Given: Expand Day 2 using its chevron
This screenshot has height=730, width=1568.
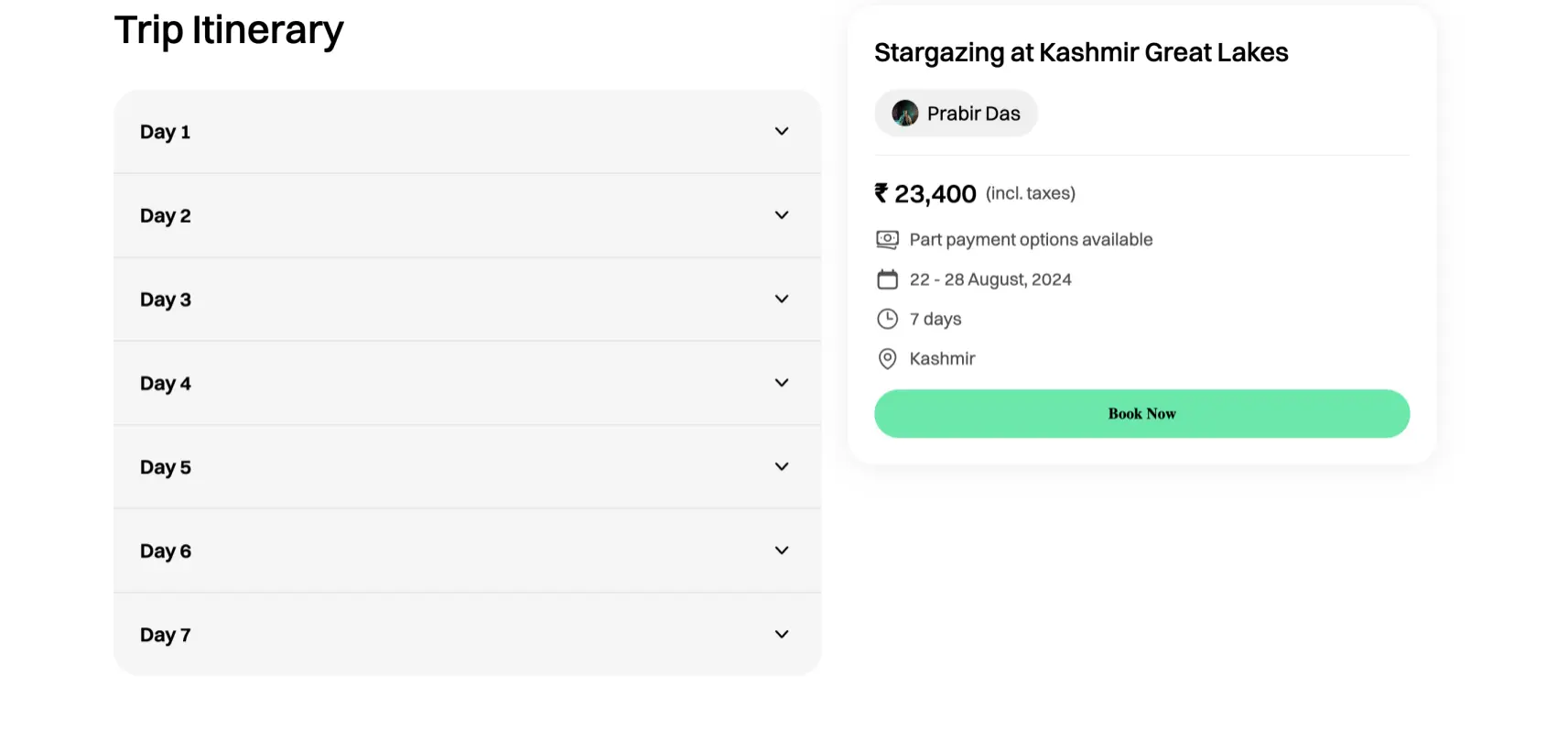Looking at the screenshot, I should [782, 215].
